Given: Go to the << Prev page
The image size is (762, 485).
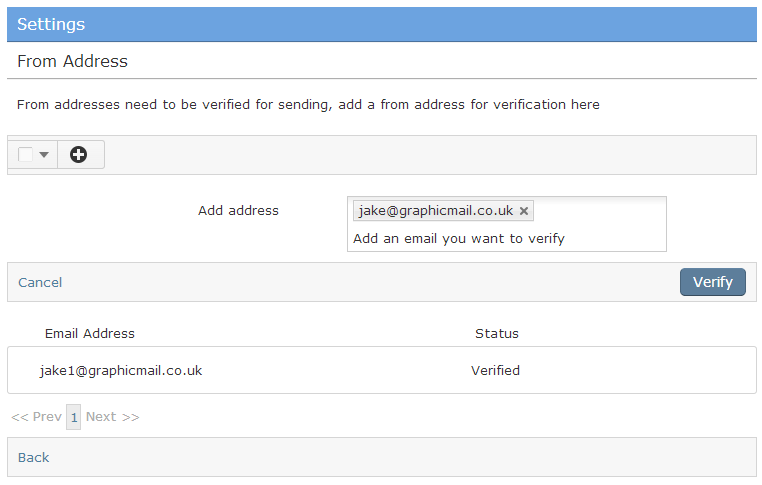Looking at the screenshot, I should coord(36,417).
